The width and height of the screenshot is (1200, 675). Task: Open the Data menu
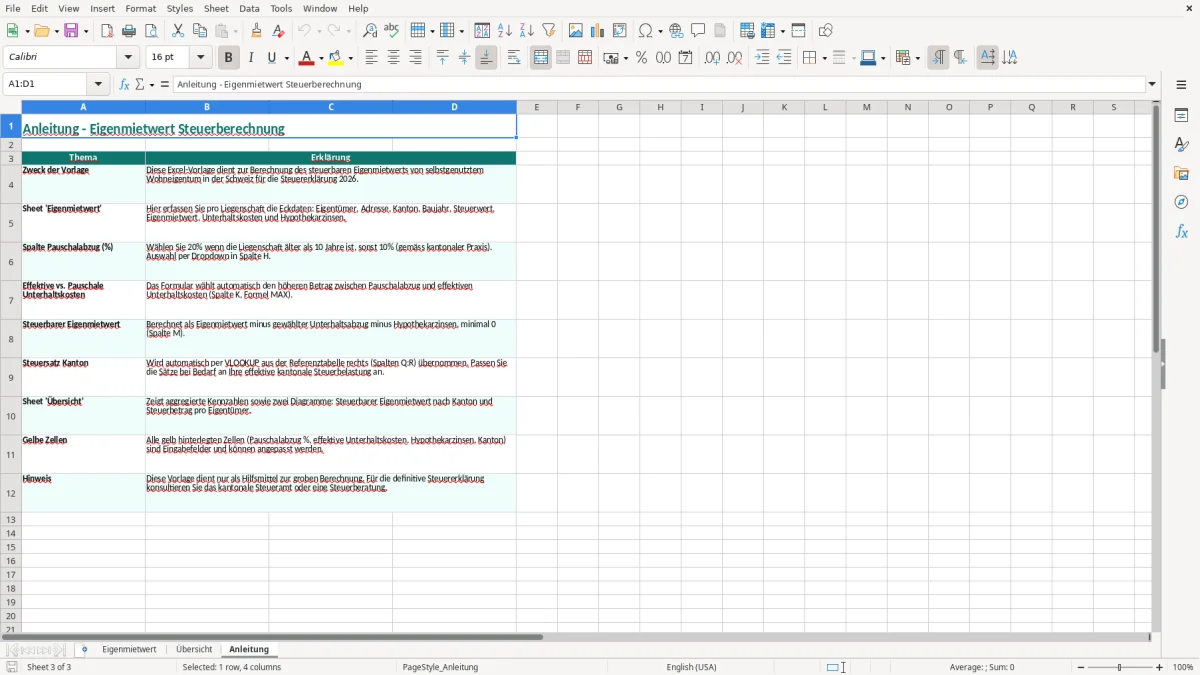click(249, 8)
